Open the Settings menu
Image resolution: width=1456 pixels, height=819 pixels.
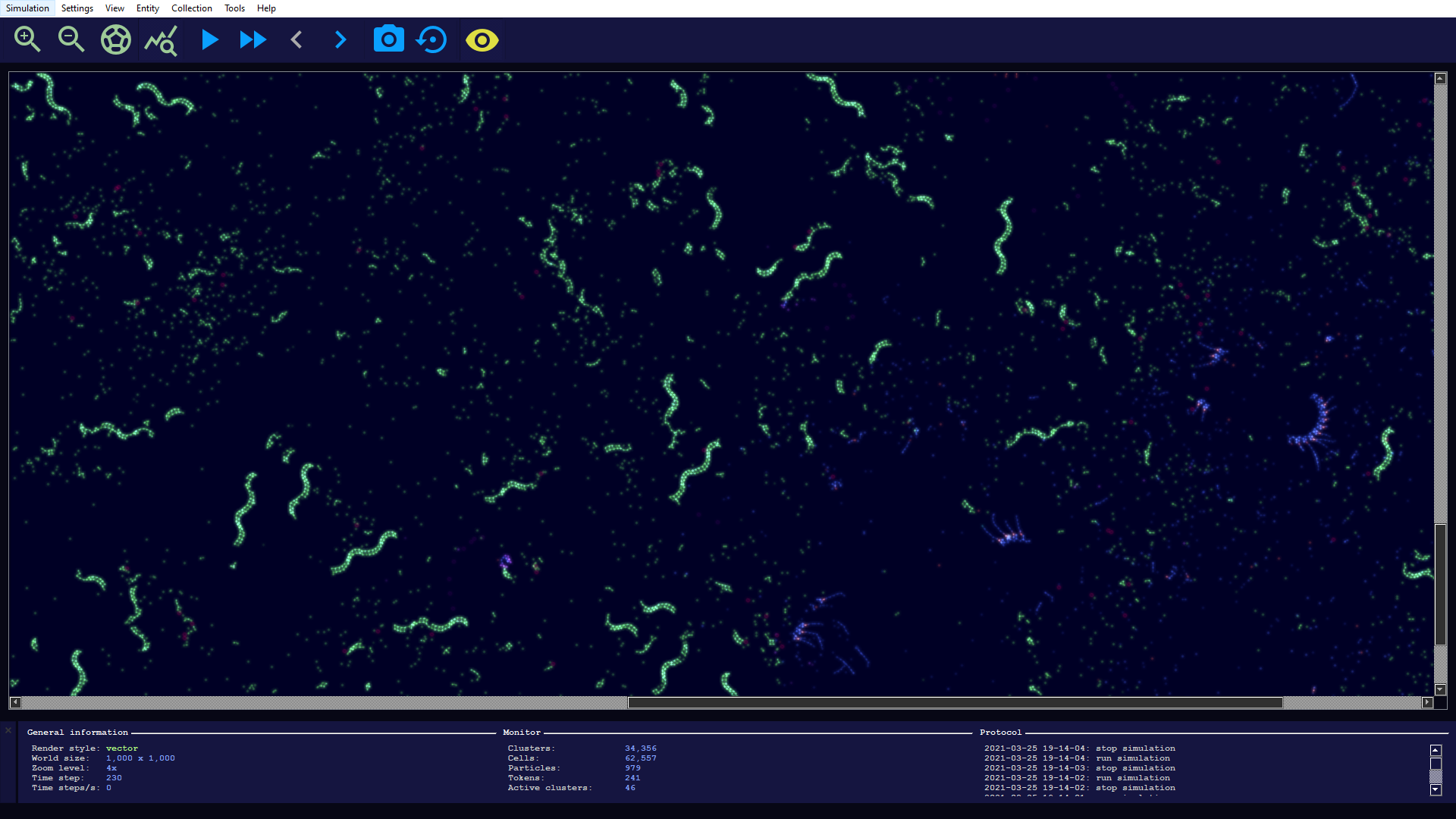(x=77, y=8)
